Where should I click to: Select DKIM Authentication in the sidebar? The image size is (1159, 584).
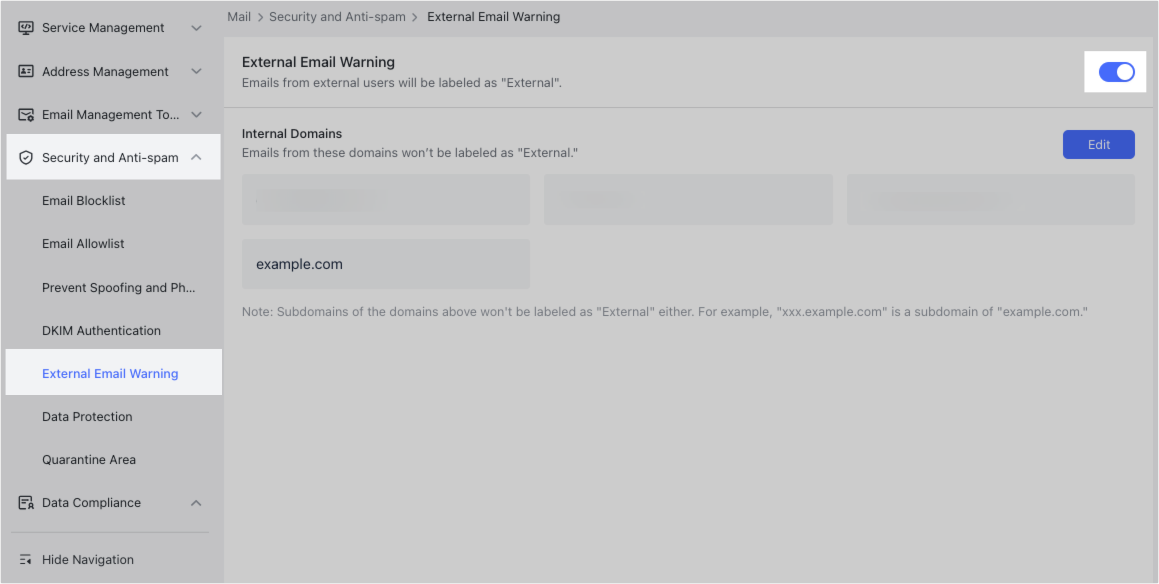pos(101,330)
